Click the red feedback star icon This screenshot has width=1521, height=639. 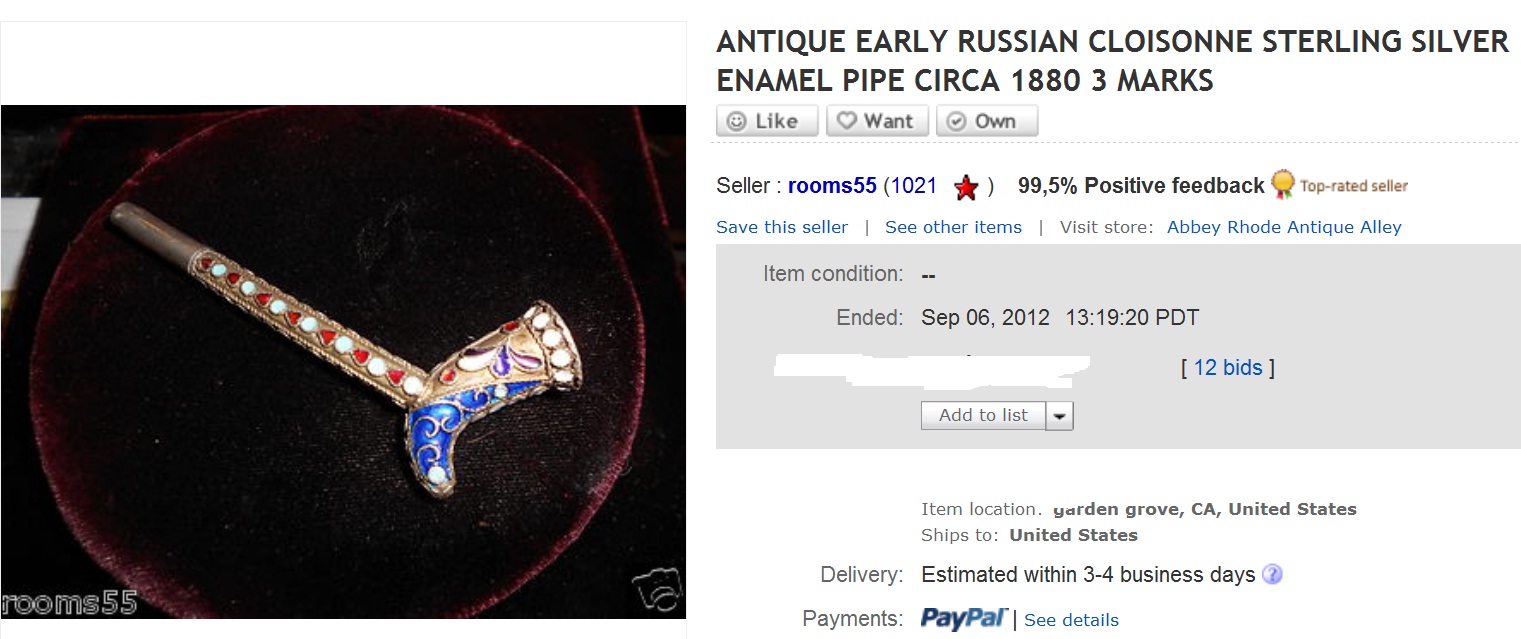click(x=966, y=187)
